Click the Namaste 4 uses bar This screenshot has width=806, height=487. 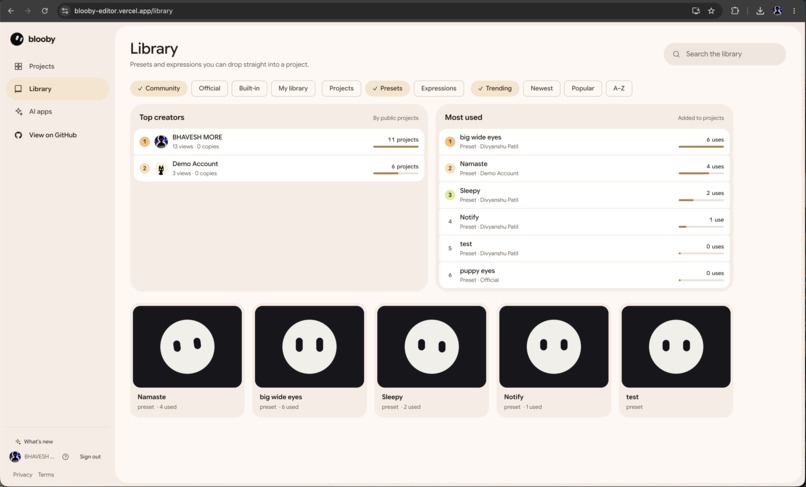click(x=701, y=173)
